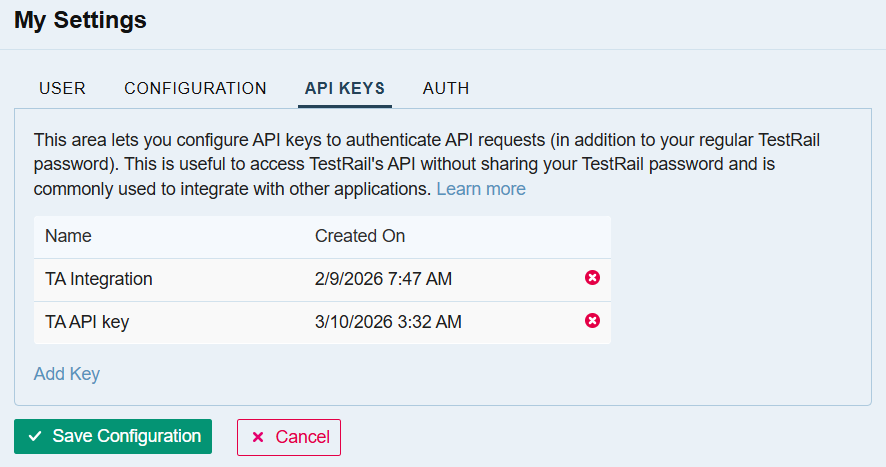Open the Learn more link
The width and height of the screenshot is (886, 467).
pyautogui.click(x=480, y=189)
